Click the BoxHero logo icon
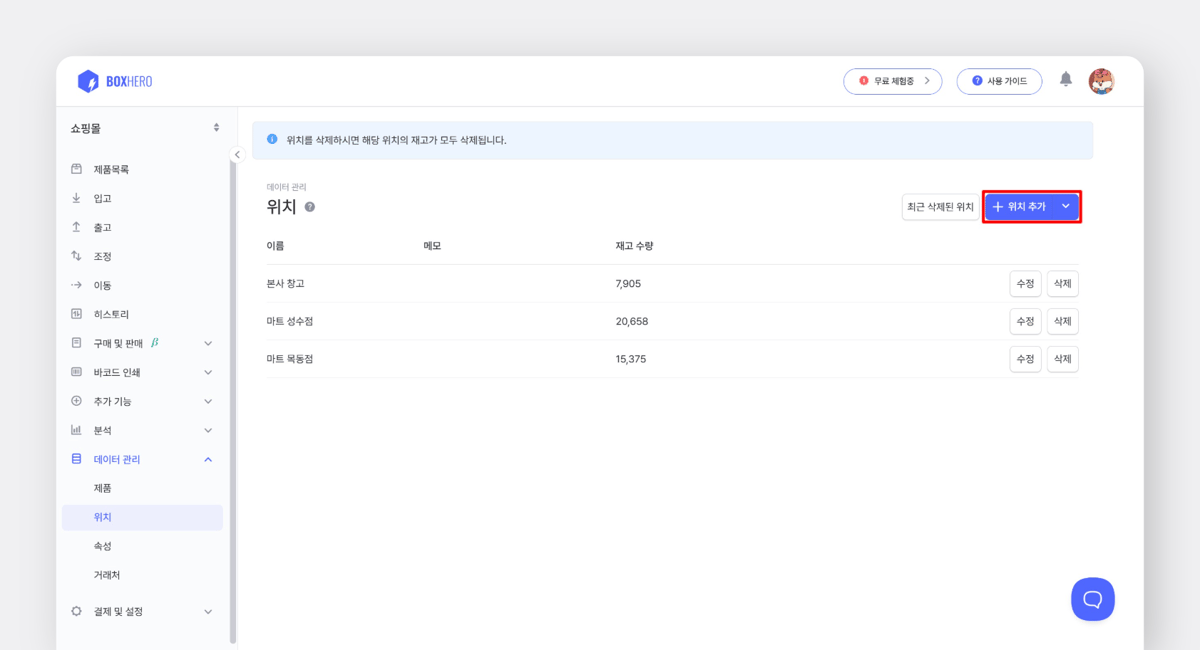The width and height of the screenshot is (1200, 650). tap(88, 81)
